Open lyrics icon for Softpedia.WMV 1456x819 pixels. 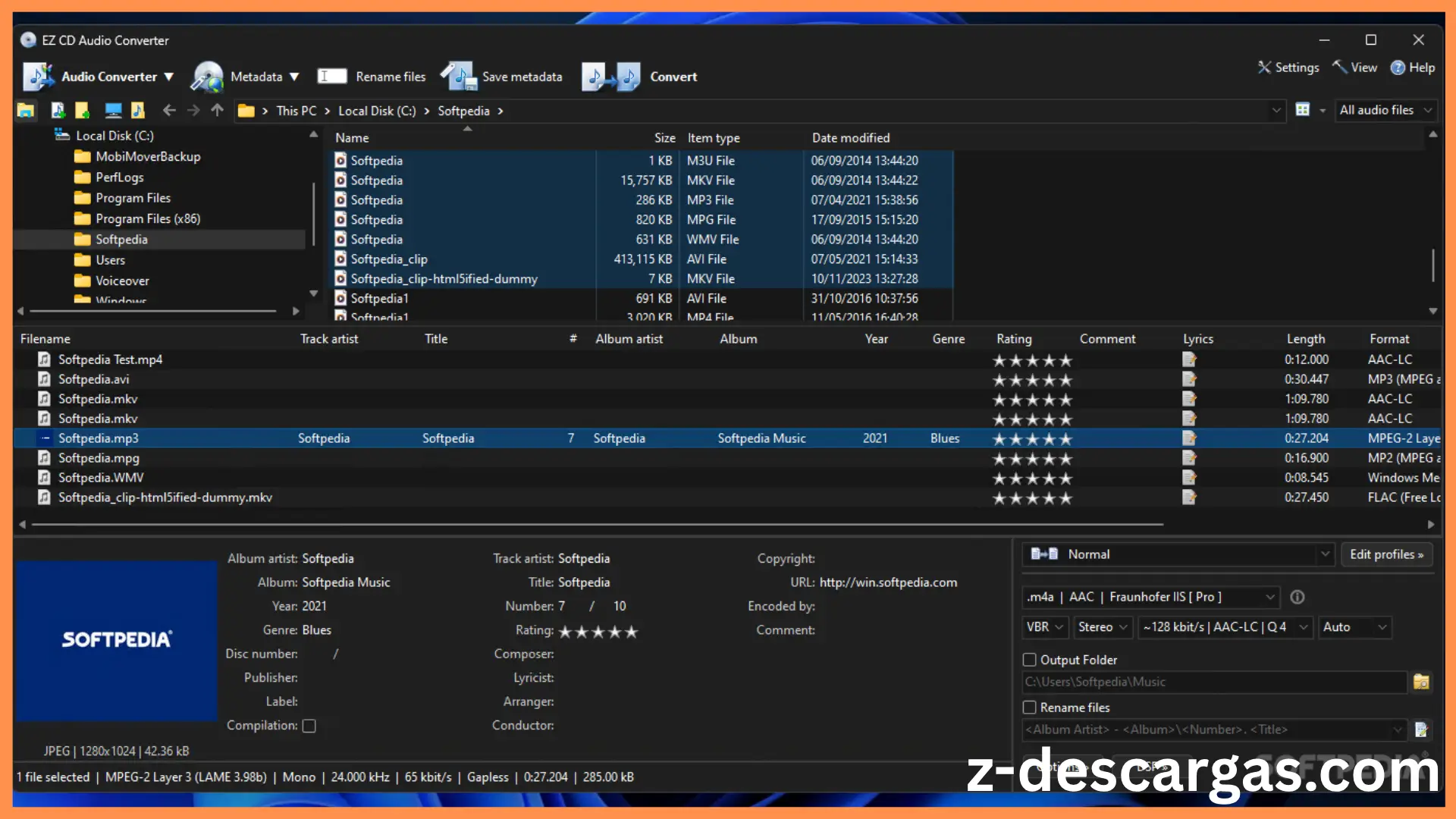point(1188,478)
